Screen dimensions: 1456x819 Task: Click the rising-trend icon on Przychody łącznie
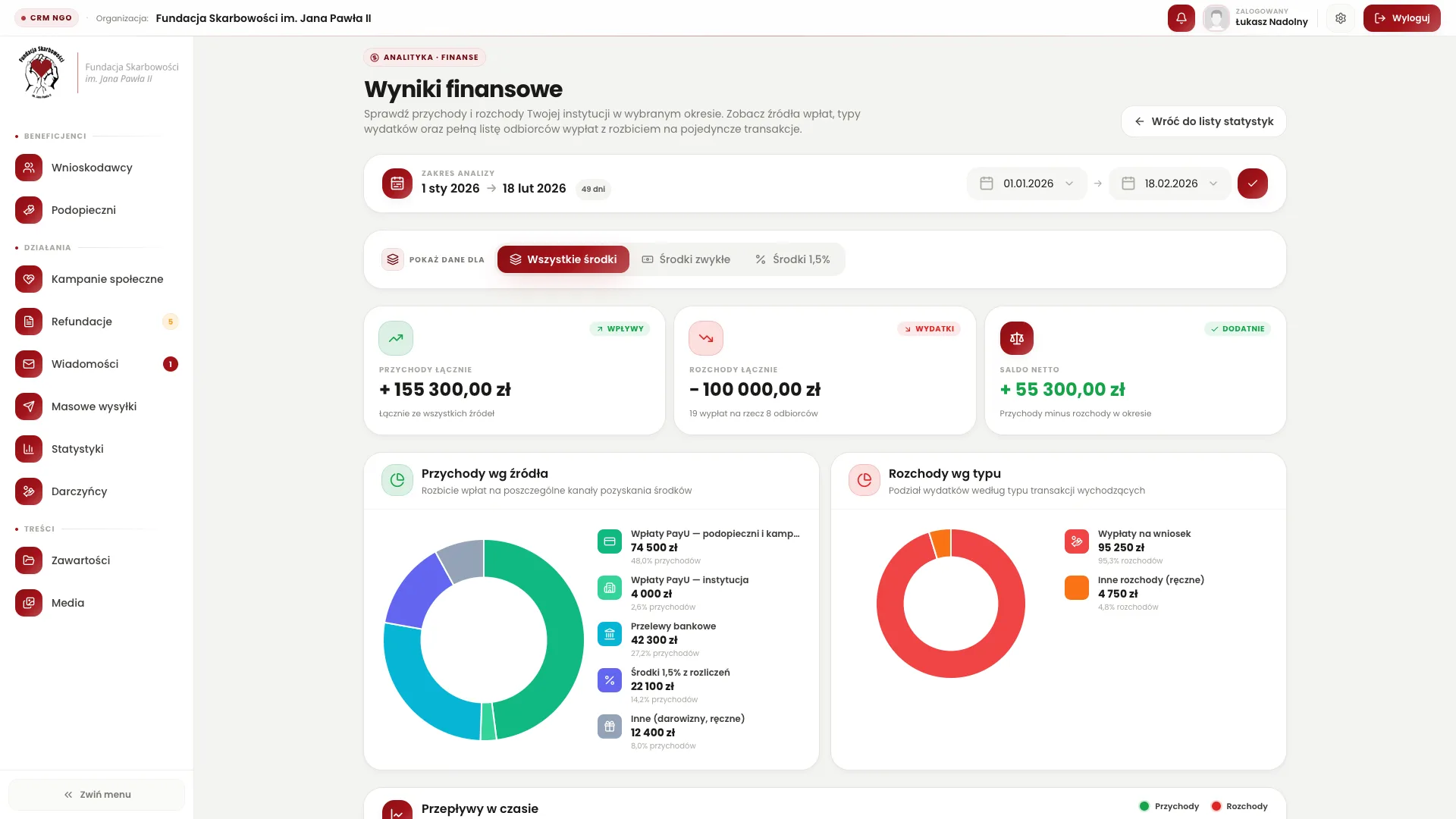pyautogui.click(x=396, y=338)
